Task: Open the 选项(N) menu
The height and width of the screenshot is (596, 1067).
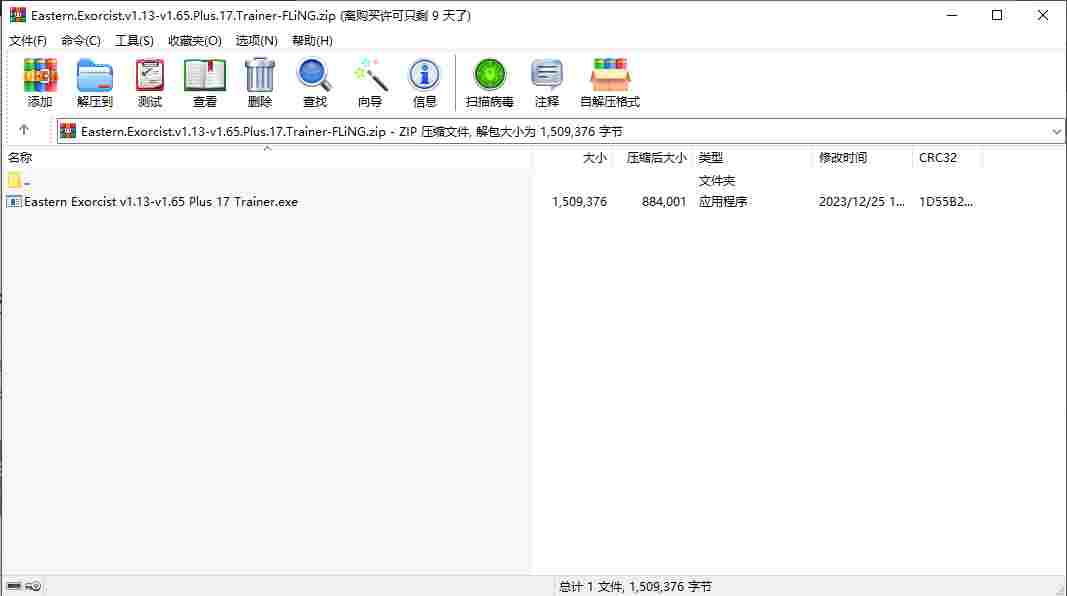Action: [257, 41]
